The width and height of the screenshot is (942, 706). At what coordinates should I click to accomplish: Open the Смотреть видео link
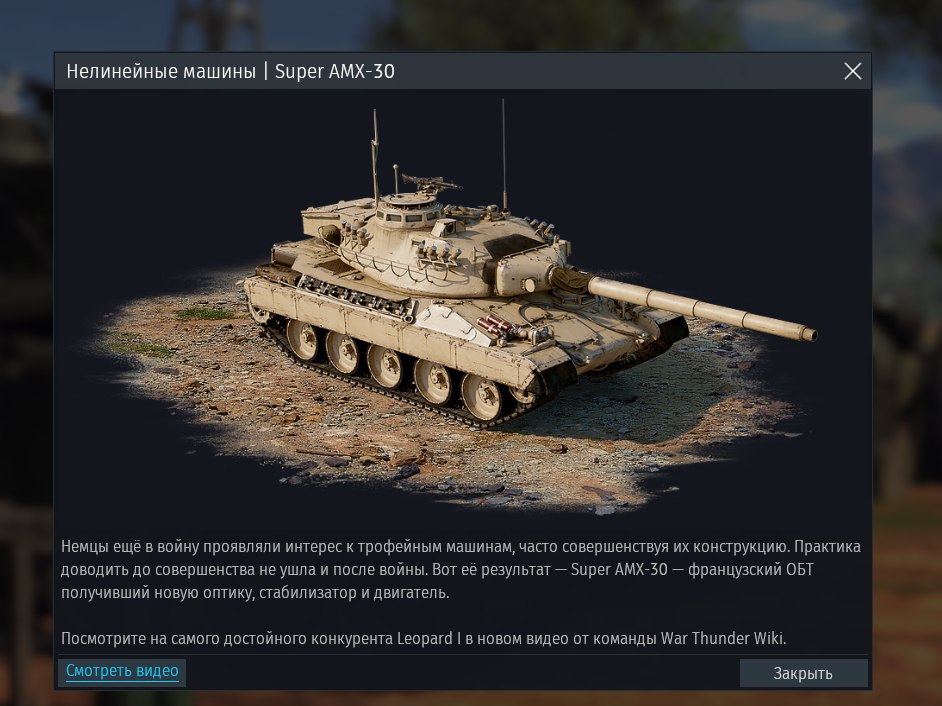coord(122,671)
